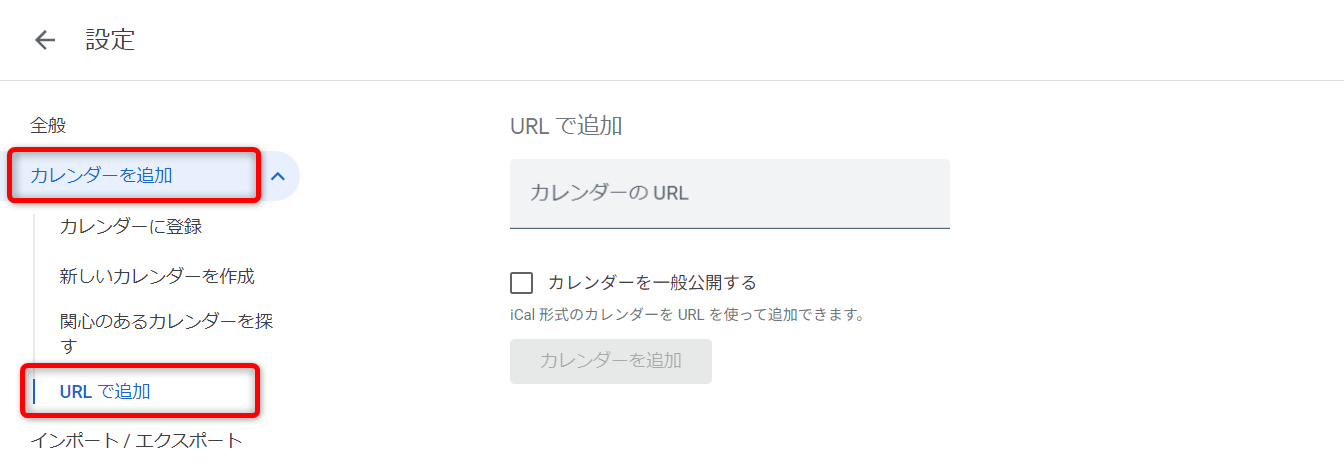1344x472 pixels.
Task: Click the back arrow next to 設定
Action: coord(45,40)
